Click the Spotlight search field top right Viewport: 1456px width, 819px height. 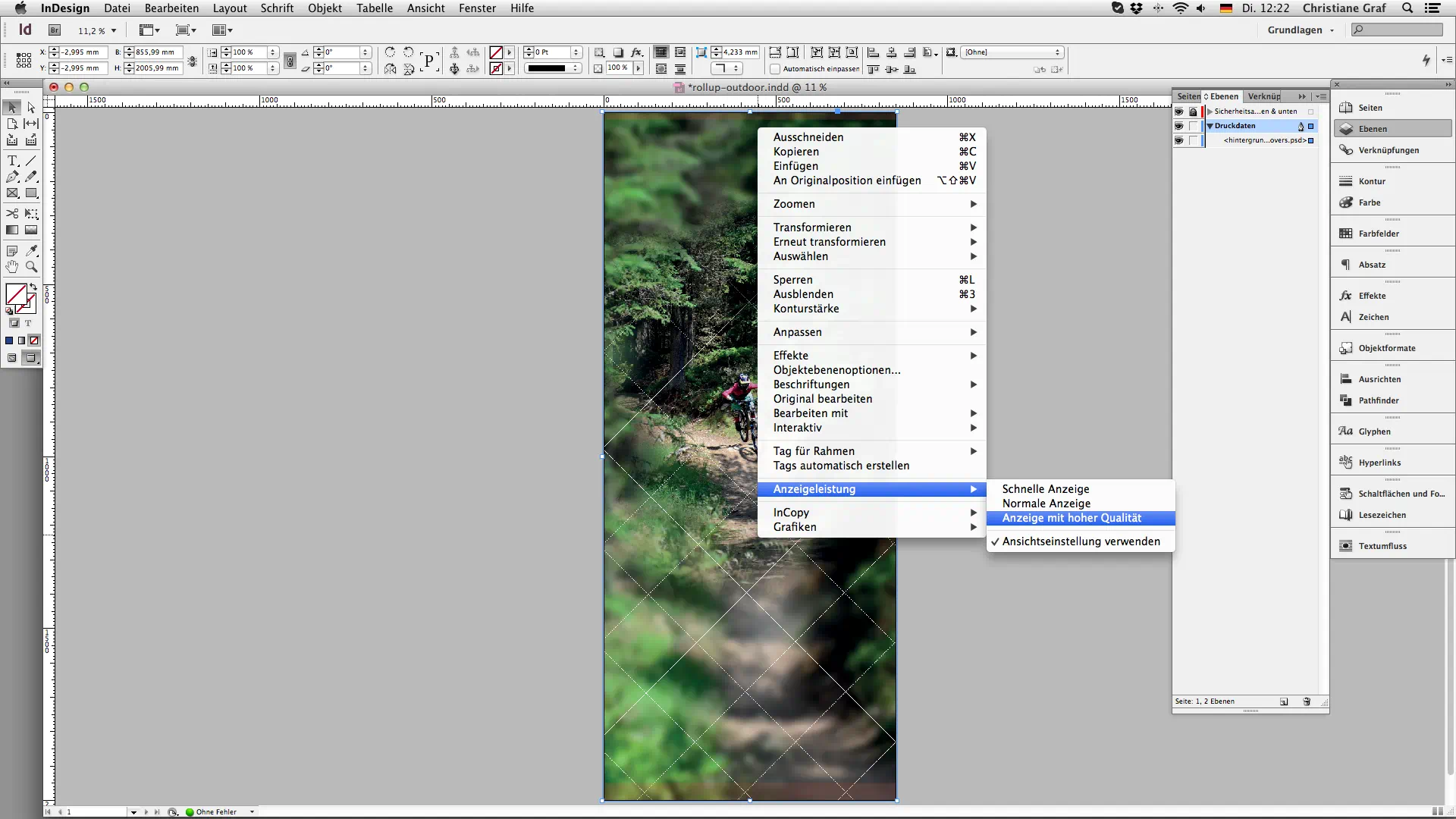(x=1407, y=8)
